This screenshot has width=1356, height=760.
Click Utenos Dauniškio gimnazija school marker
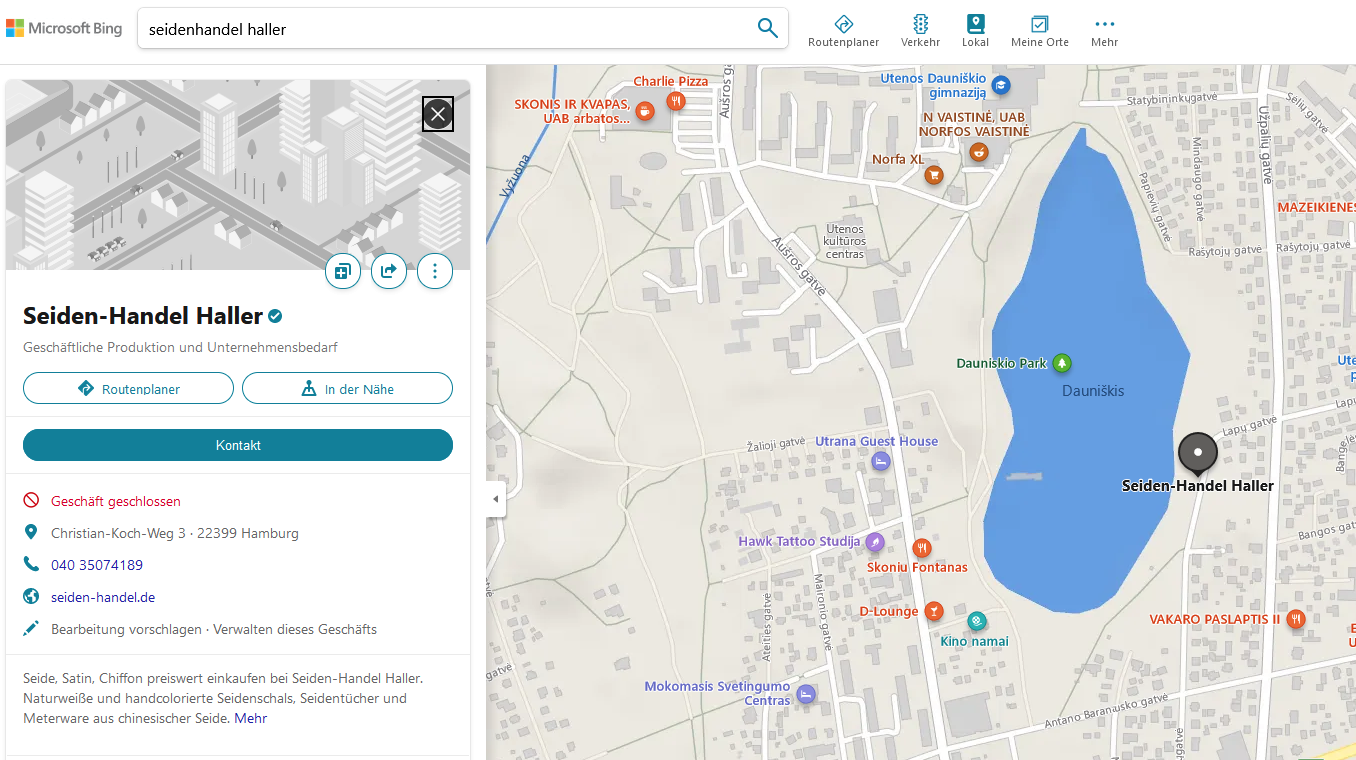click(1000, 85)
